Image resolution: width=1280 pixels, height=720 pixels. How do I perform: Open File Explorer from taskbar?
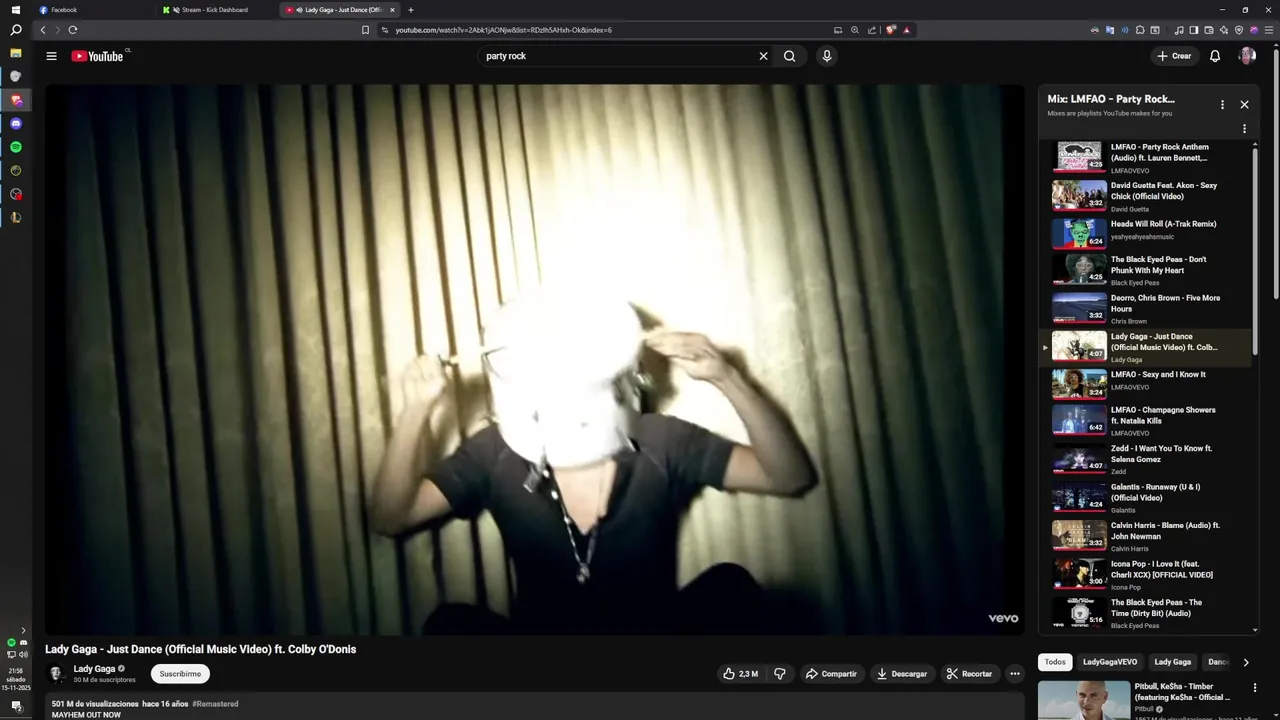click(16, 53)
